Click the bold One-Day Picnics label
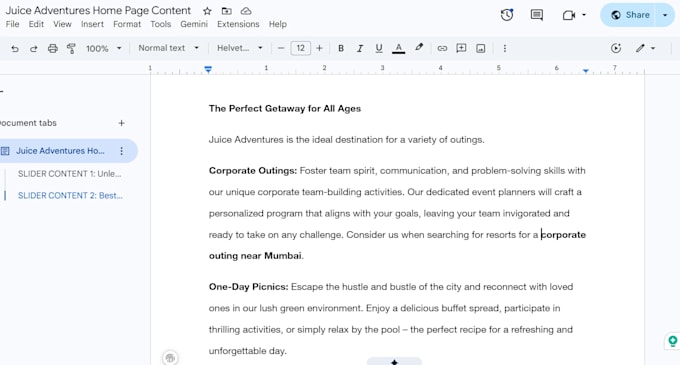Image resolution: width=680 pixels, height=365 pixels. [248, 287]
